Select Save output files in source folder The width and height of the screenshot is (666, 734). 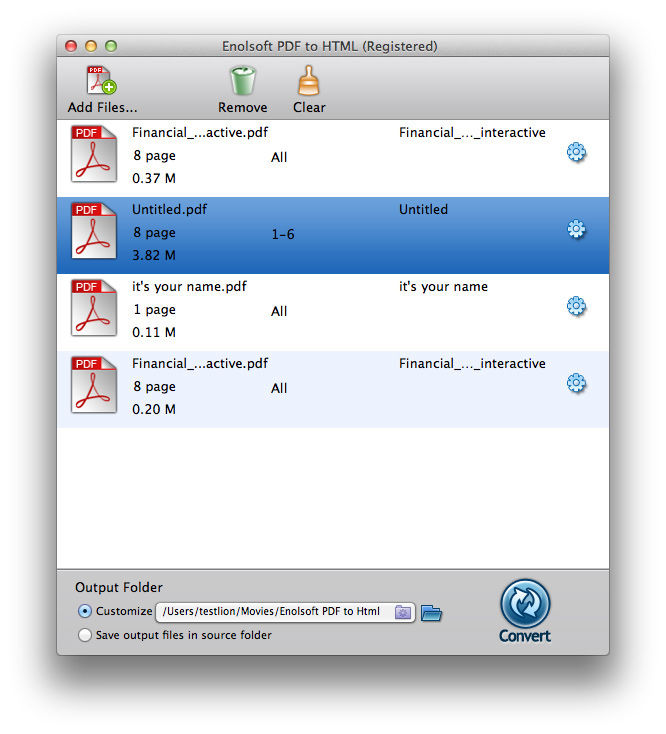point(85,635)
